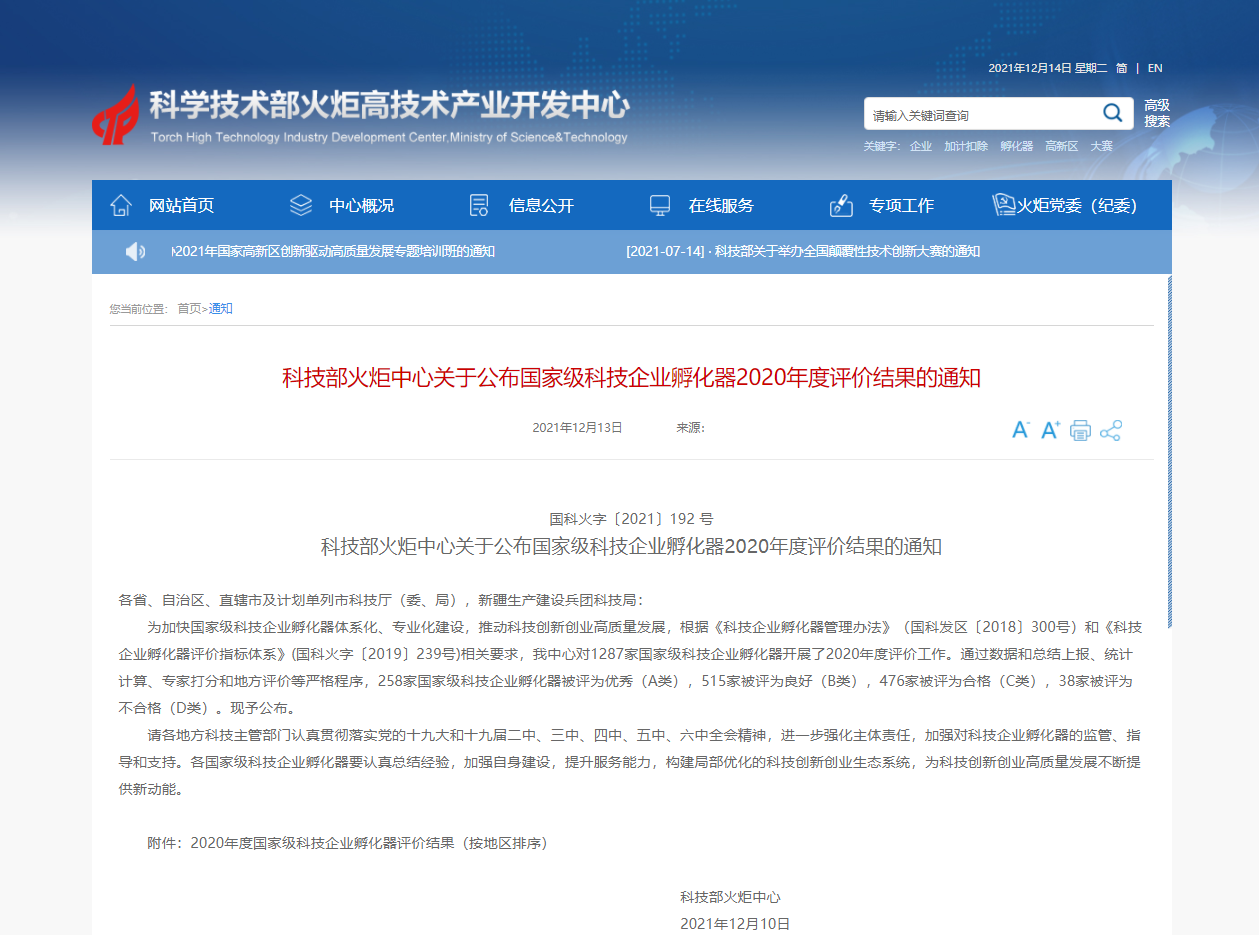Open the 专项工作 menu item
The width and height of the screenshot is (1259, 935).
901,205
